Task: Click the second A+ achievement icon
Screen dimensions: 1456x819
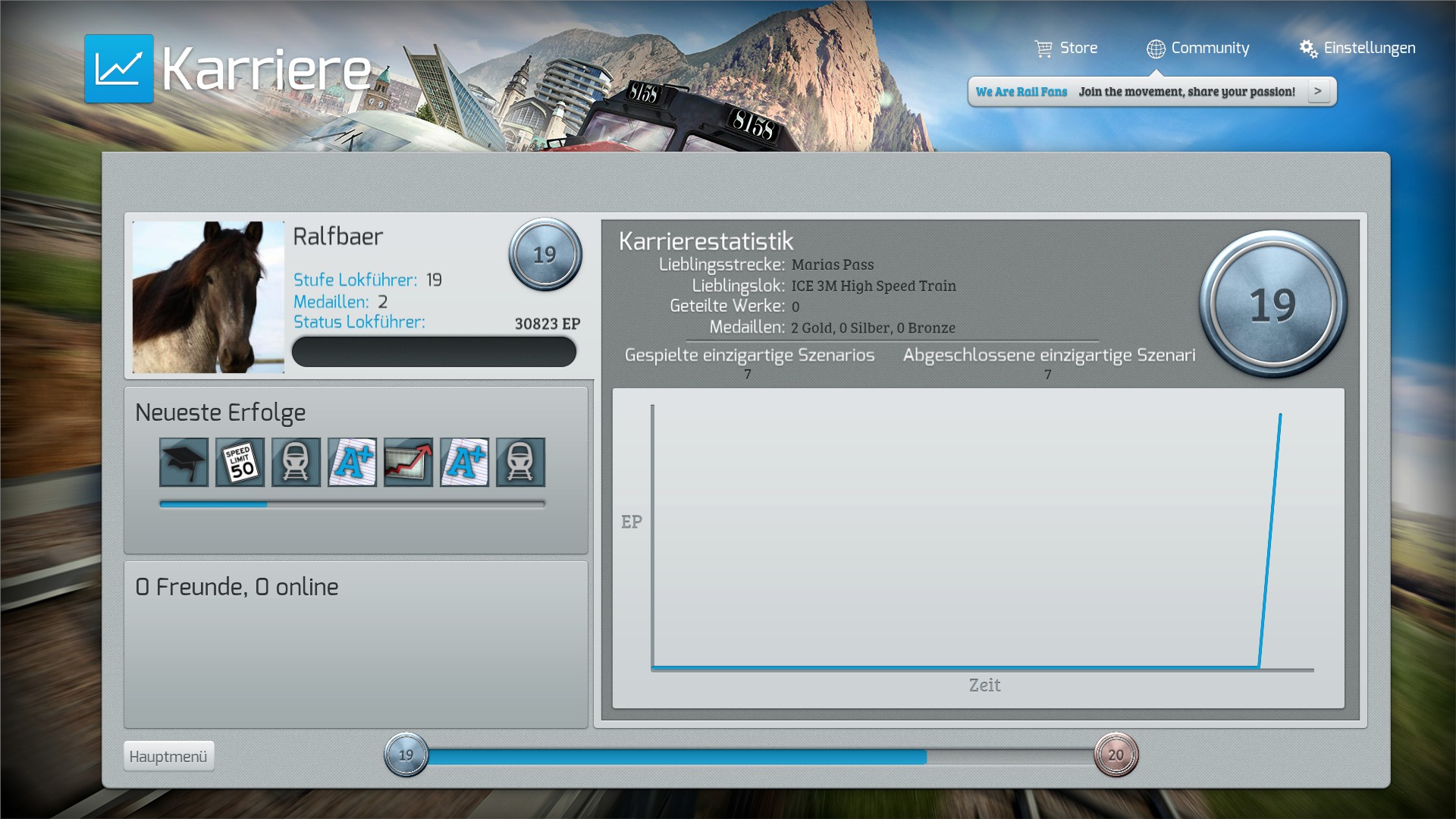Action: (x=464, y=462)
